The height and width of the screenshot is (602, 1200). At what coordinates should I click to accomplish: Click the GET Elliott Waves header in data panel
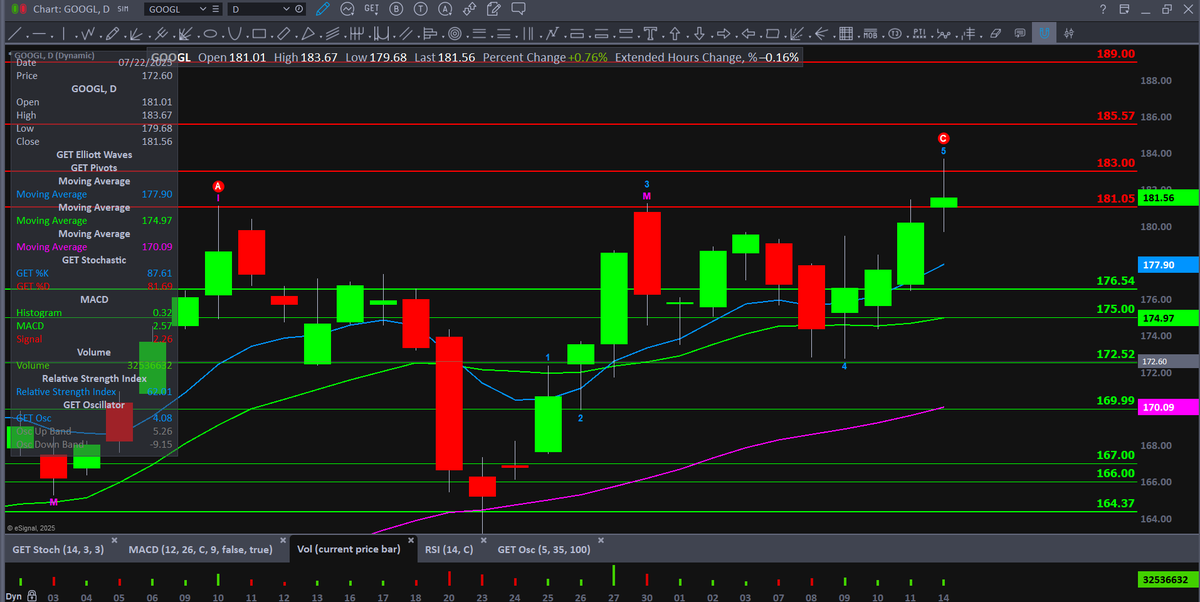[x=94, y=155]
